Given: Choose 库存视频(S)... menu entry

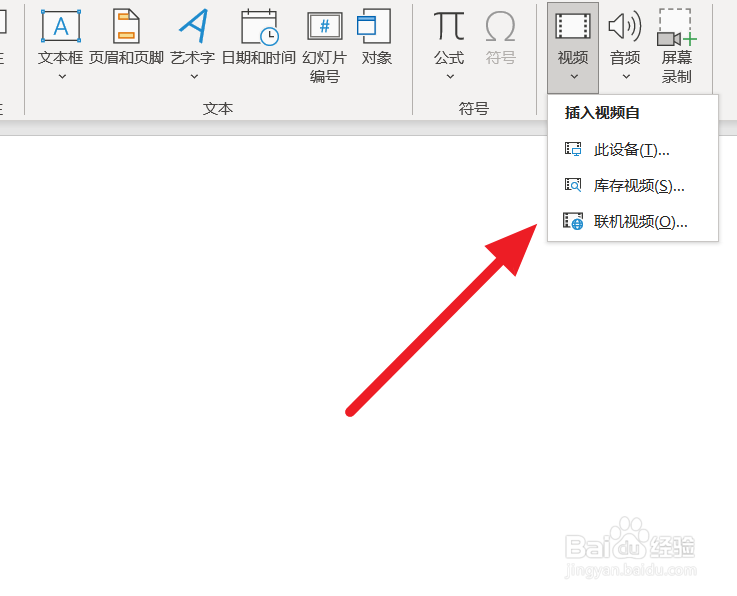Looking at the screenshot, I should coord(633,186).
